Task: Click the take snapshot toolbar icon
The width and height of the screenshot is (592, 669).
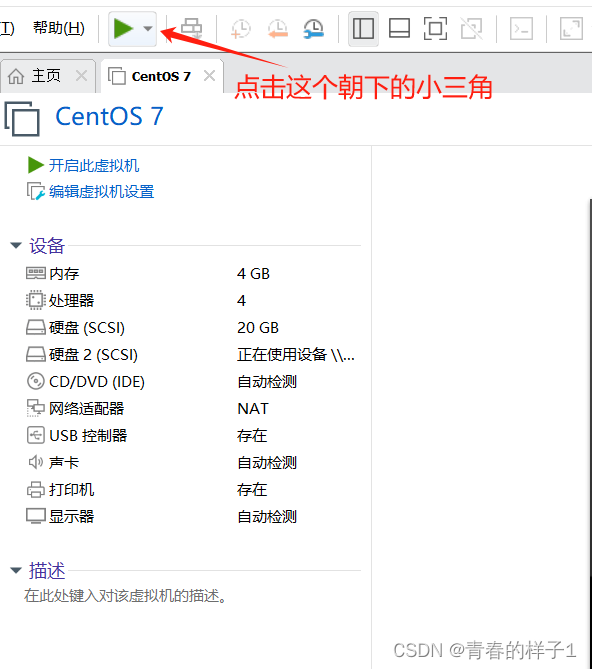Action: pyautogui.click(x=241, y=29)
